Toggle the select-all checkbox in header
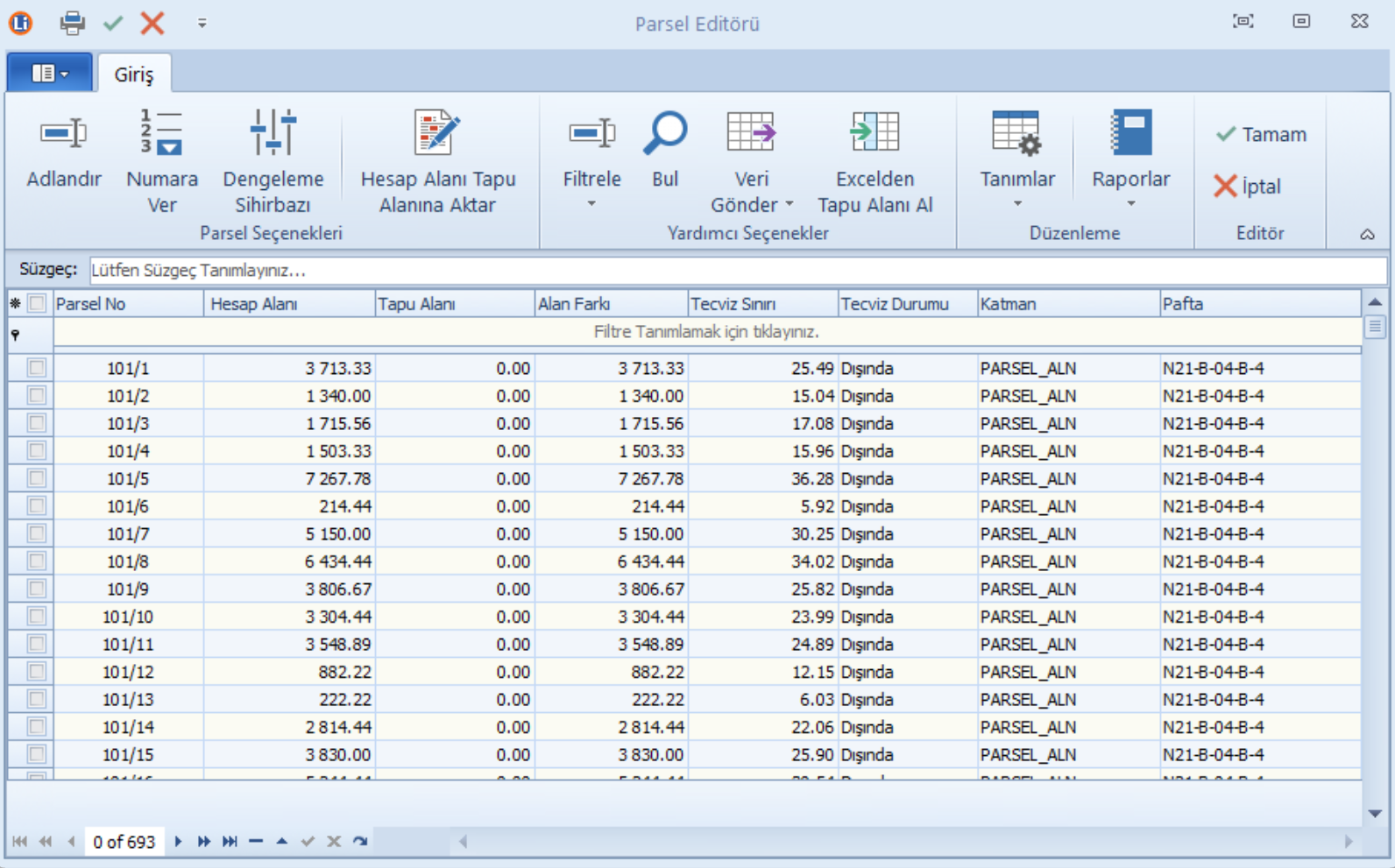Viewport: 1395px width, 868px height. 37,304
